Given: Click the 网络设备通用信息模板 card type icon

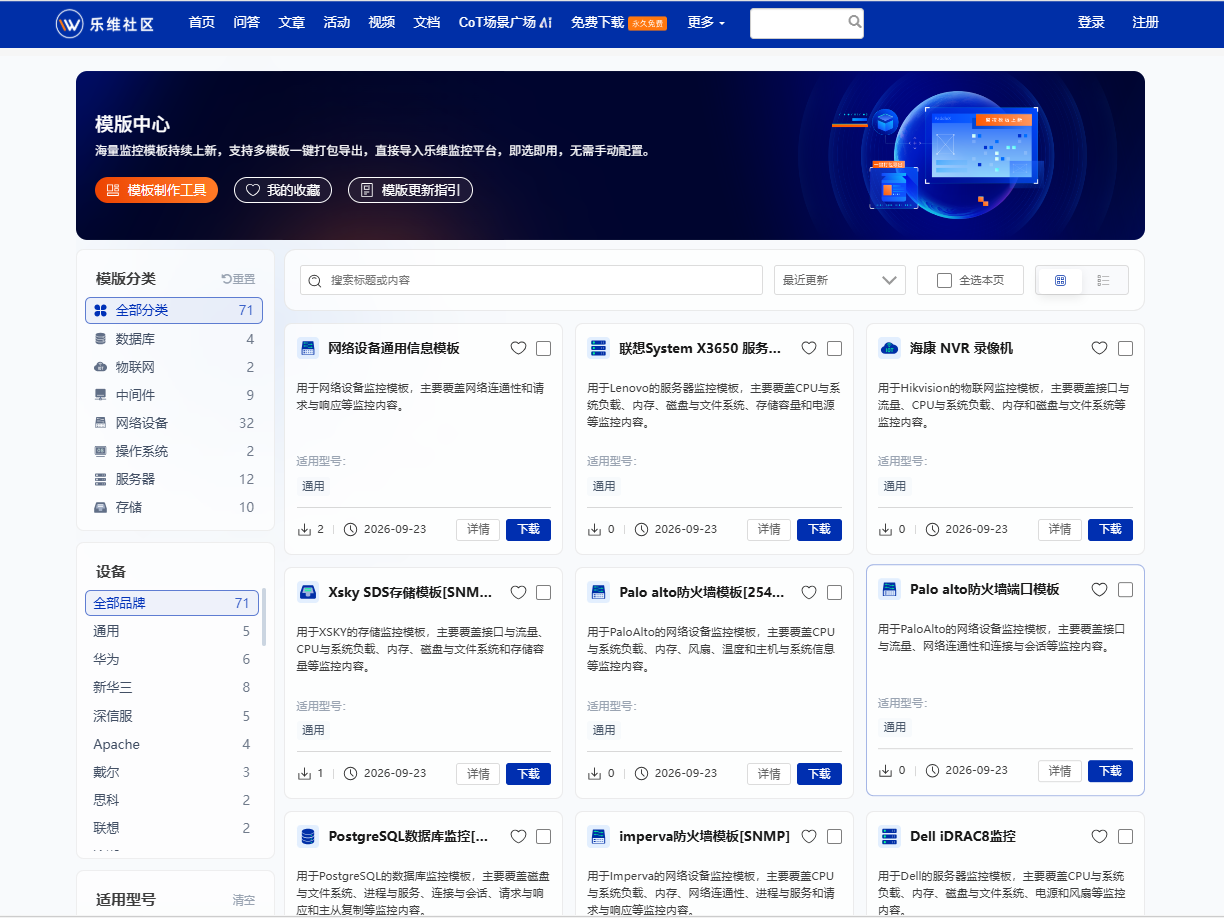Looking at the screenshot, I should point(308,348).
